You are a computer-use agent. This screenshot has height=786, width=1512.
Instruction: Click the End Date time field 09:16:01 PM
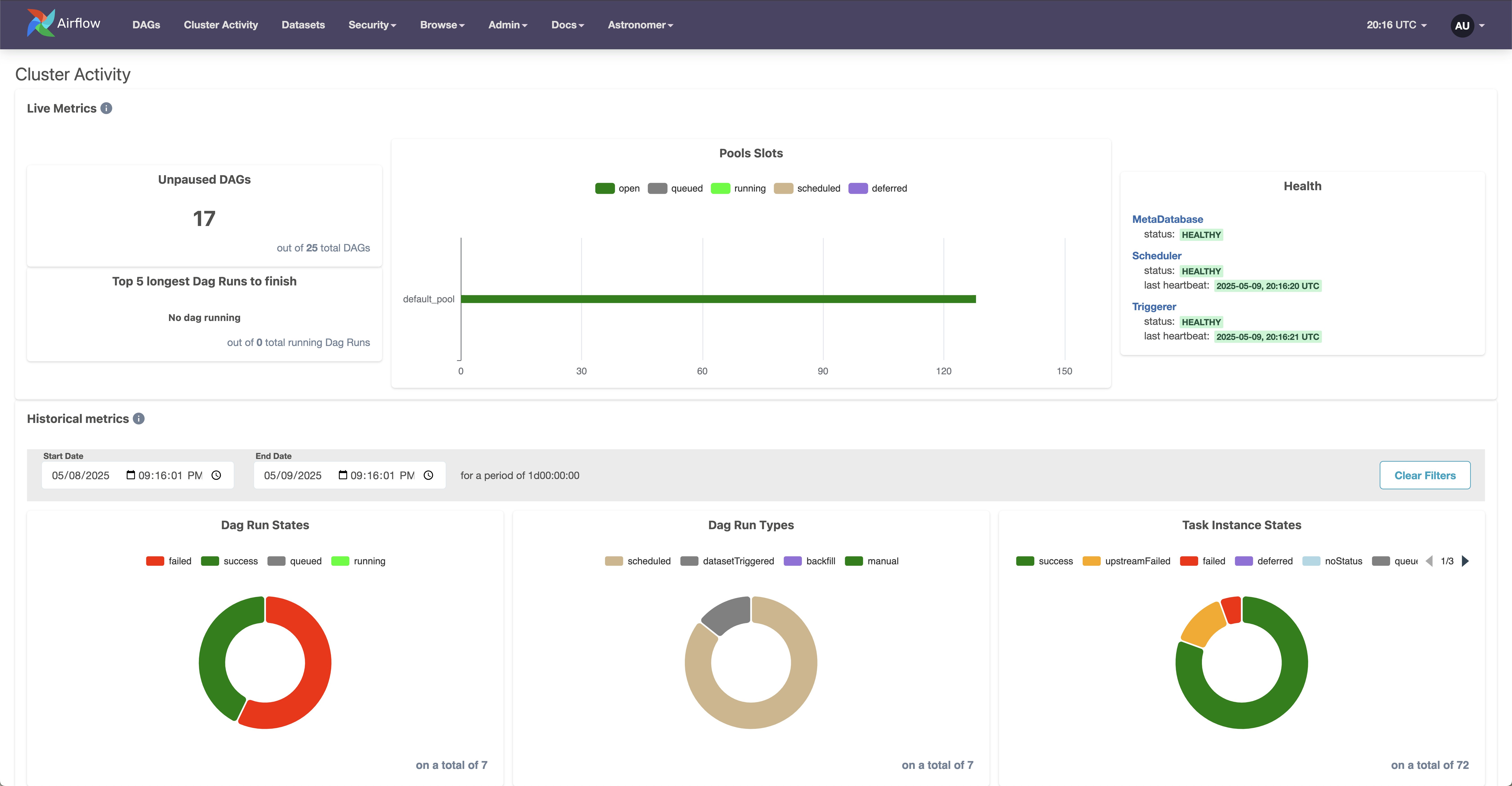coord(382,475)
